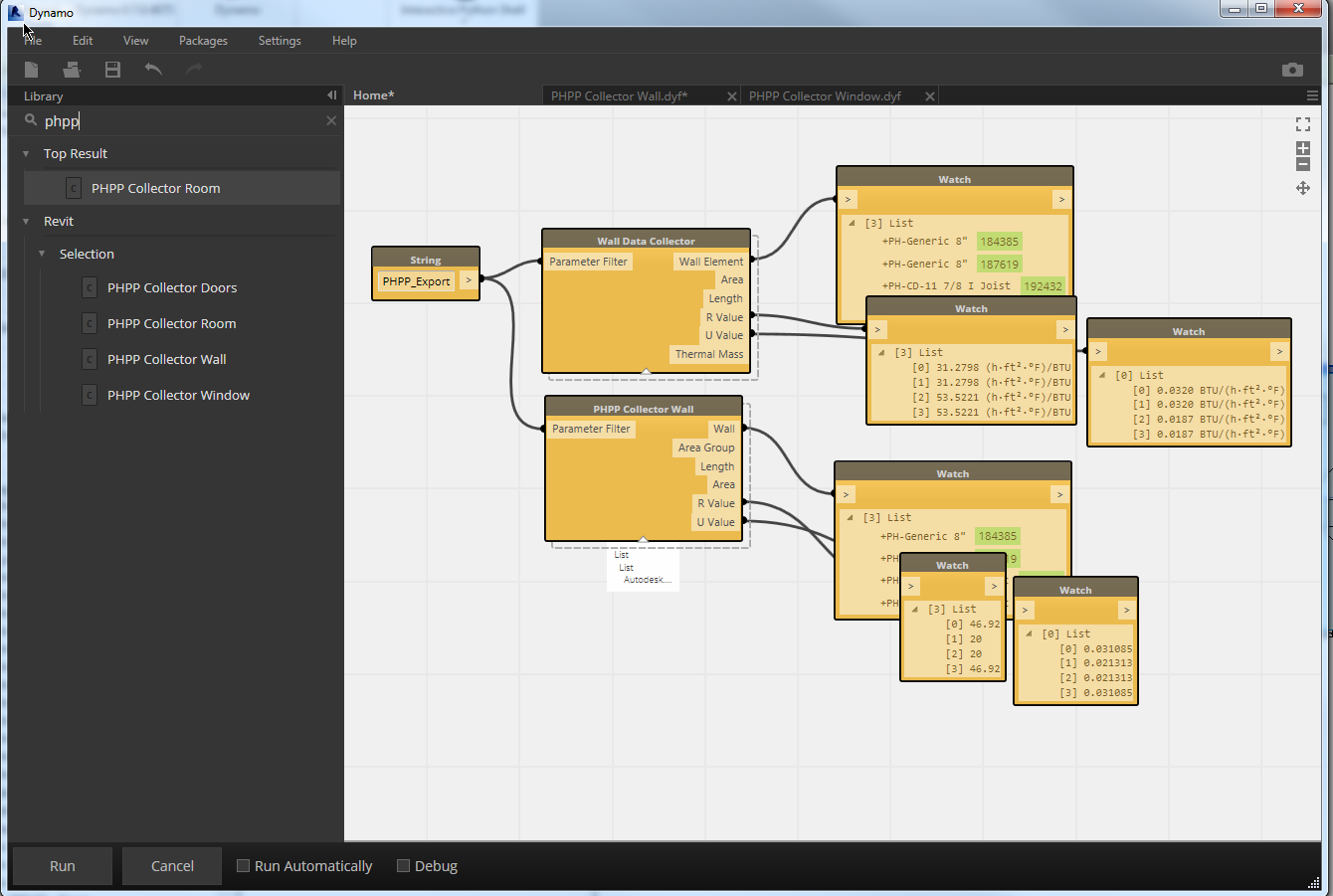Open the Settings menu
Screen dimensions: 1333x896
(280, 41)
